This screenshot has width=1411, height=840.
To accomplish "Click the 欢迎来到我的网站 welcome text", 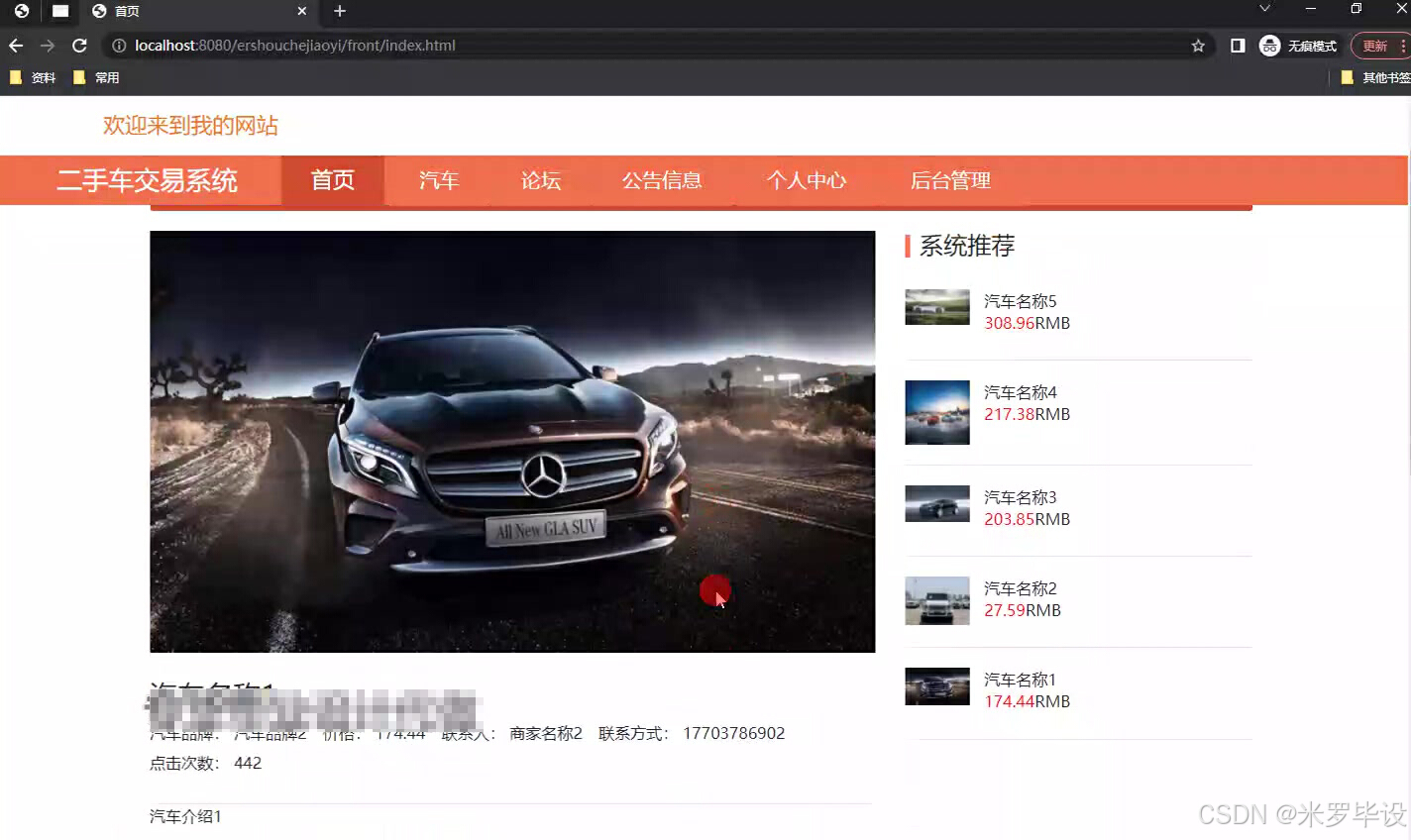I will pyautogui.click(x=190, y=126).
